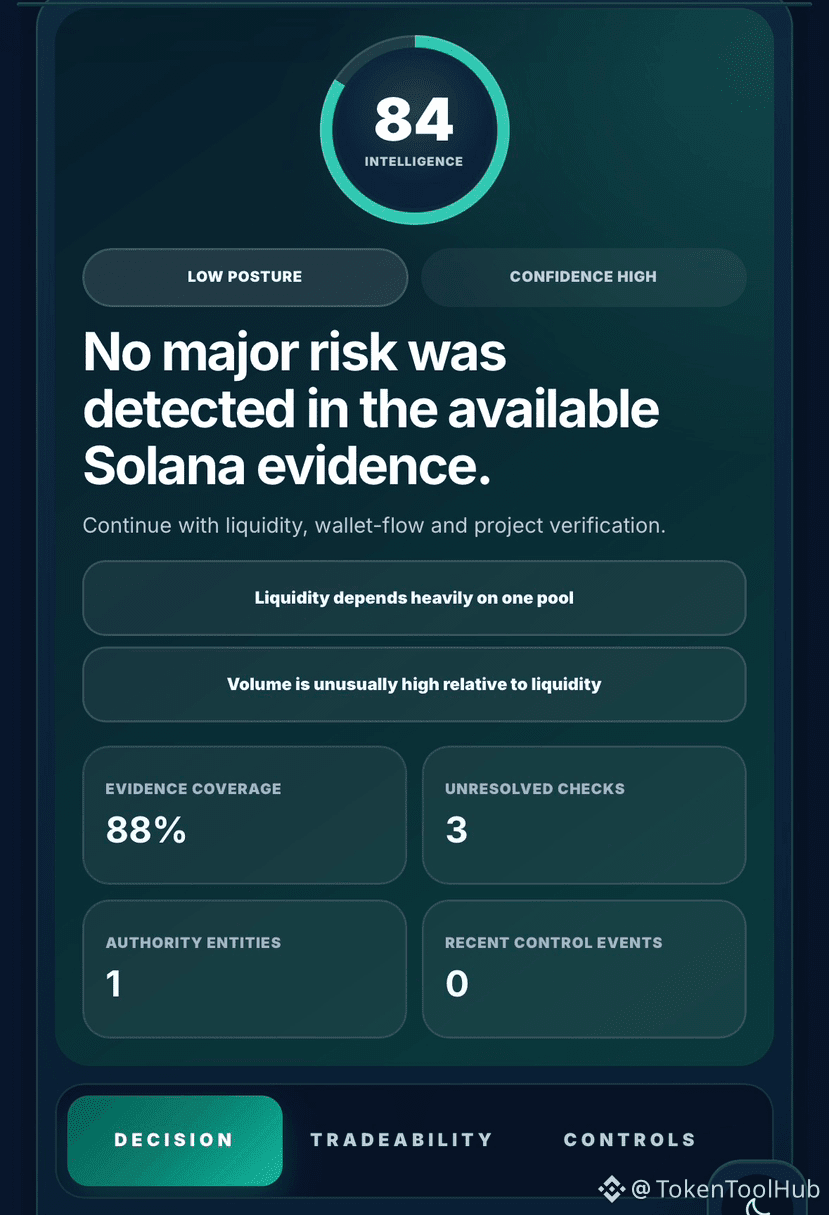Open the DECISION tab
Viewport: 829px width, 1215px height.
point(175,1140)
